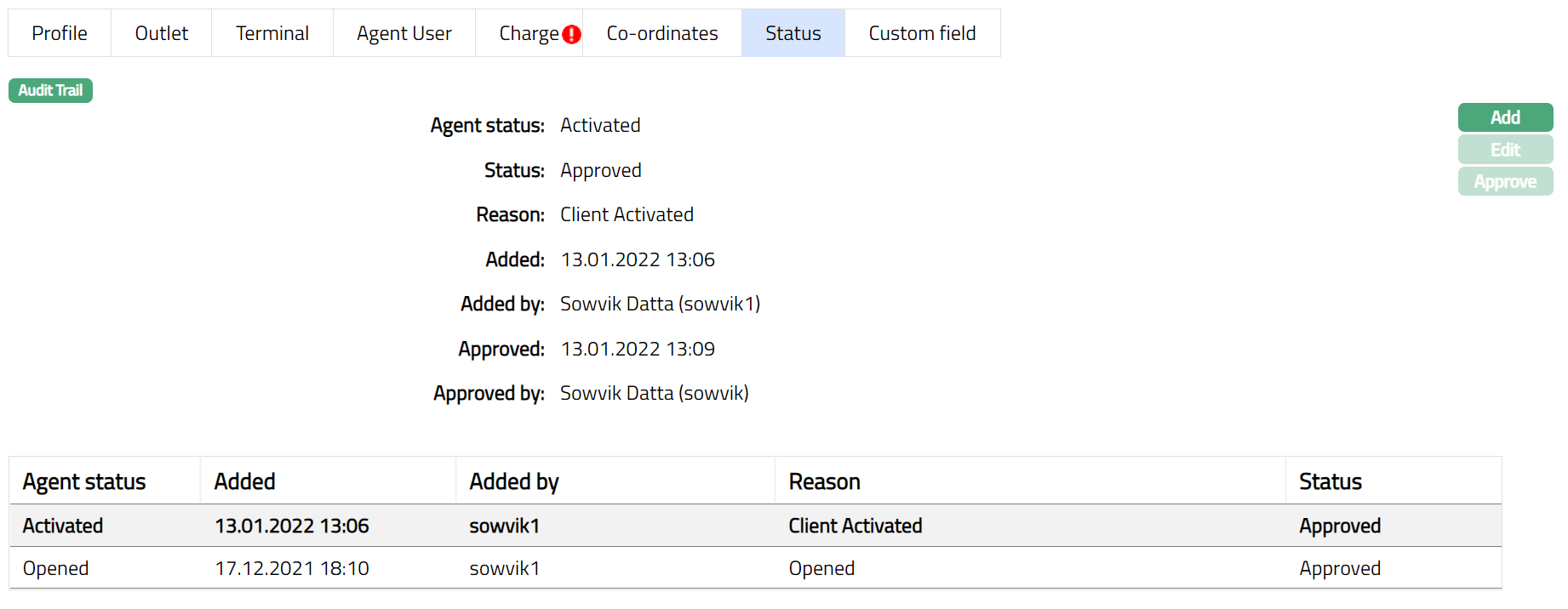Click the Approve button

click(x=1505, y=182)
